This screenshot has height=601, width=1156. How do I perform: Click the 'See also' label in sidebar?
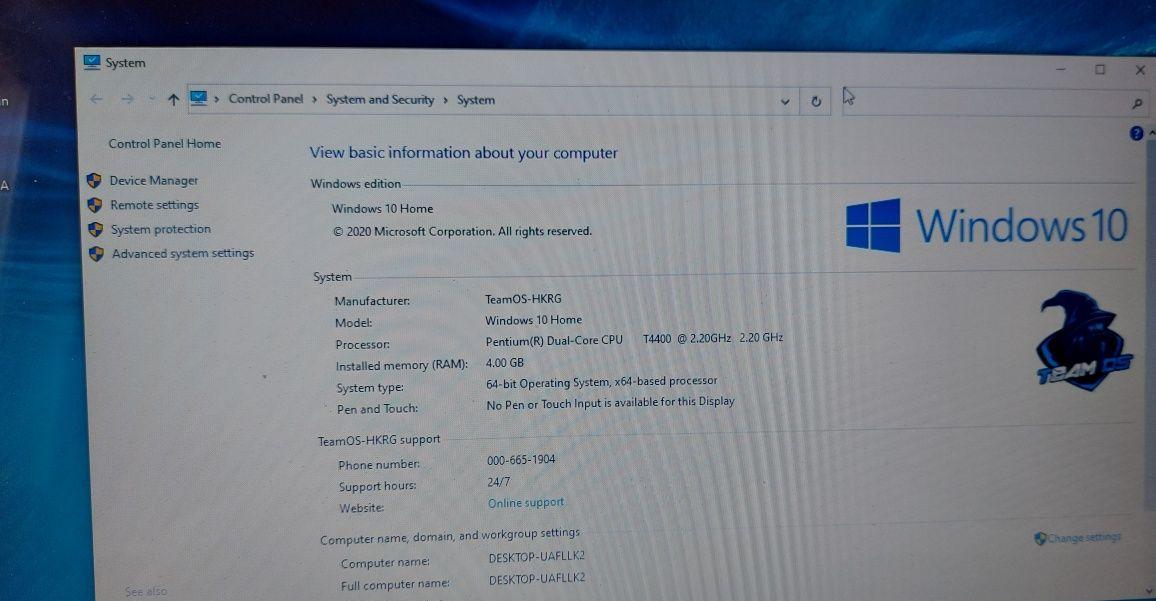[146, 591]
